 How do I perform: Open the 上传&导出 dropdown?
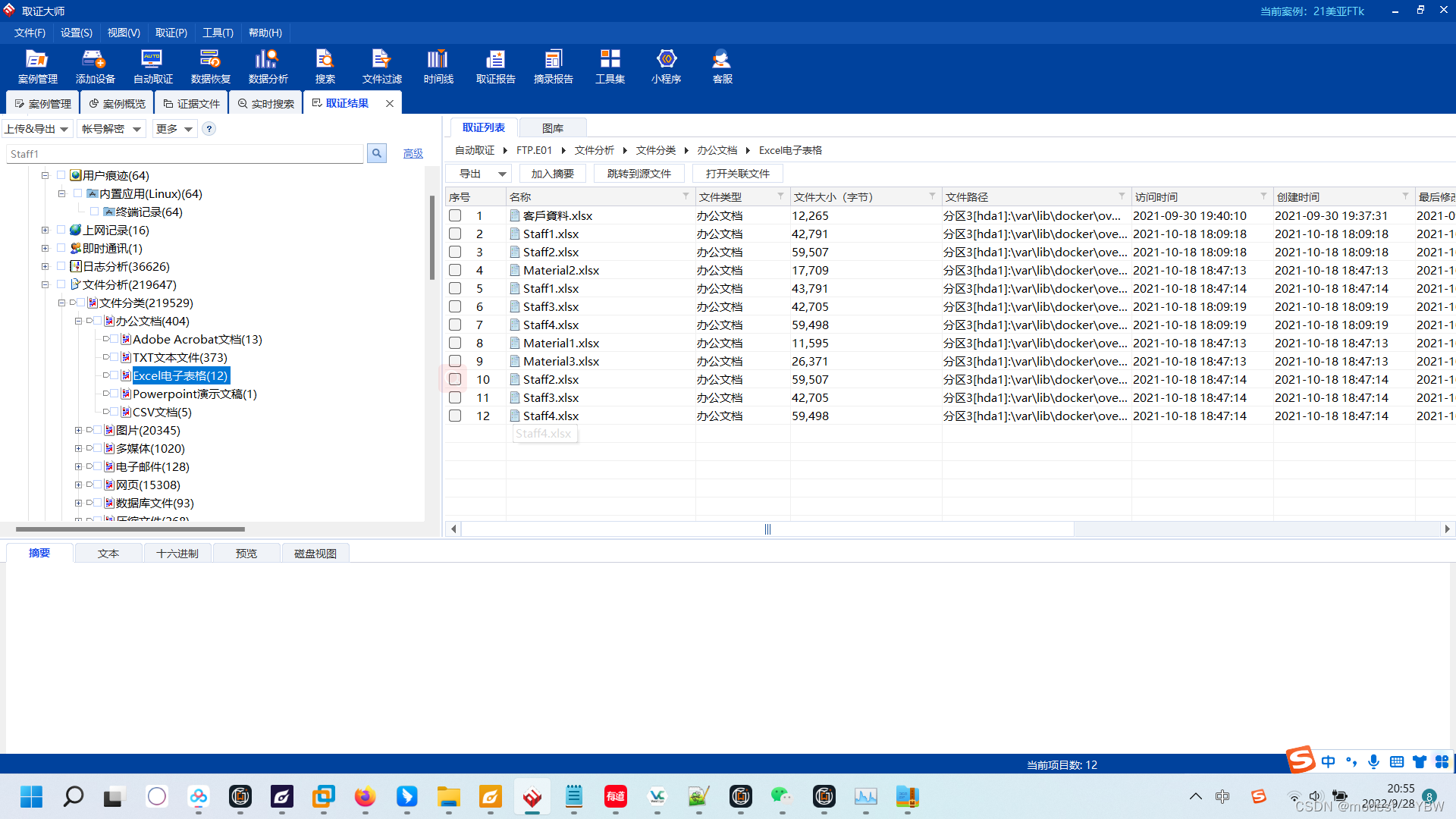37,129
